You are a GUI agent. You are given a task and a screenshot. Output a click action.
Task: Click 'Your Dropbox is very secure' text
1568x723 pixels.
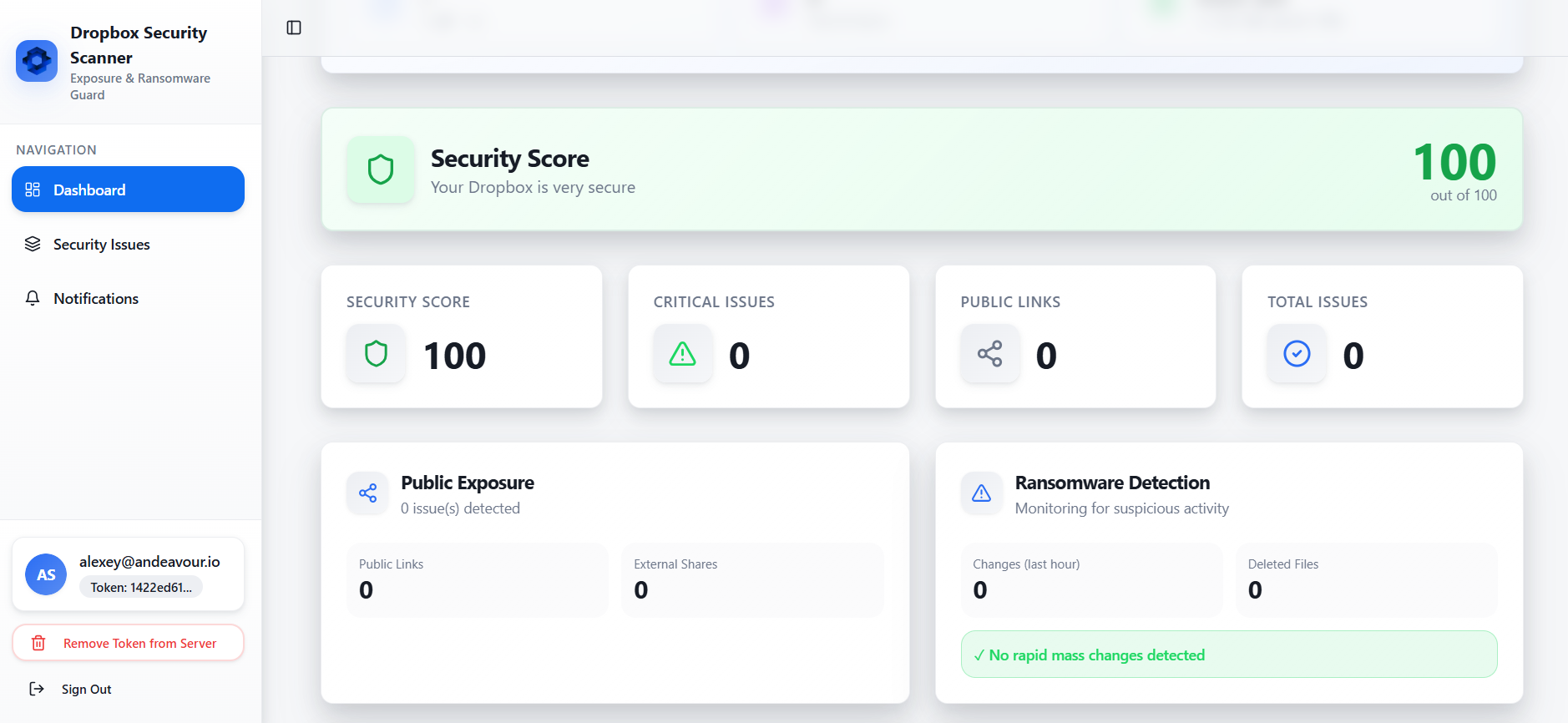point(533,187)
